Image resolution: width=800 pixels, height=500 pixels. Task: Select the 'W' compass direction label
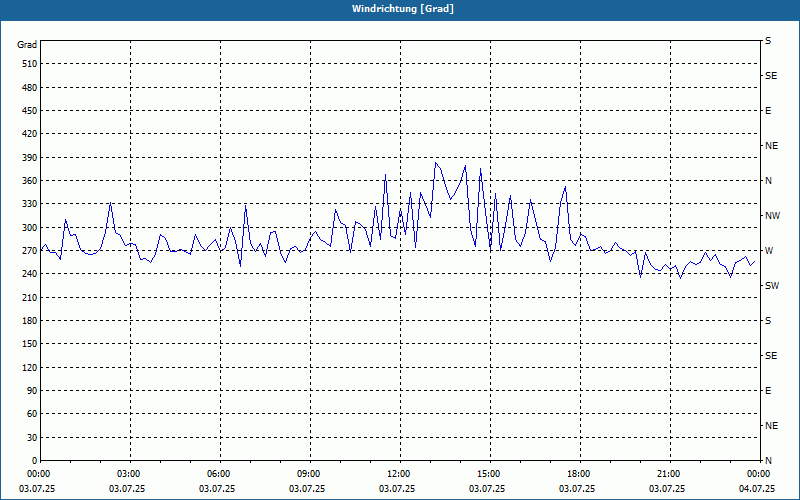769,251
